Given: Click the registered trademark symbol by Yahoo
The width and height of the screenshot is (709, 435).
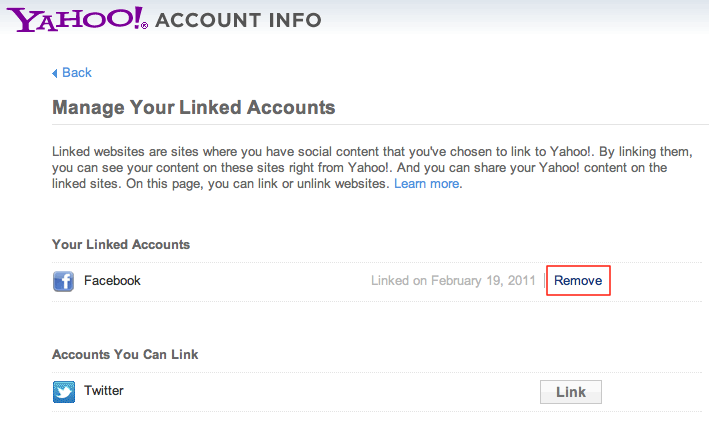Looking at the screenshot, I should point(145,26).
